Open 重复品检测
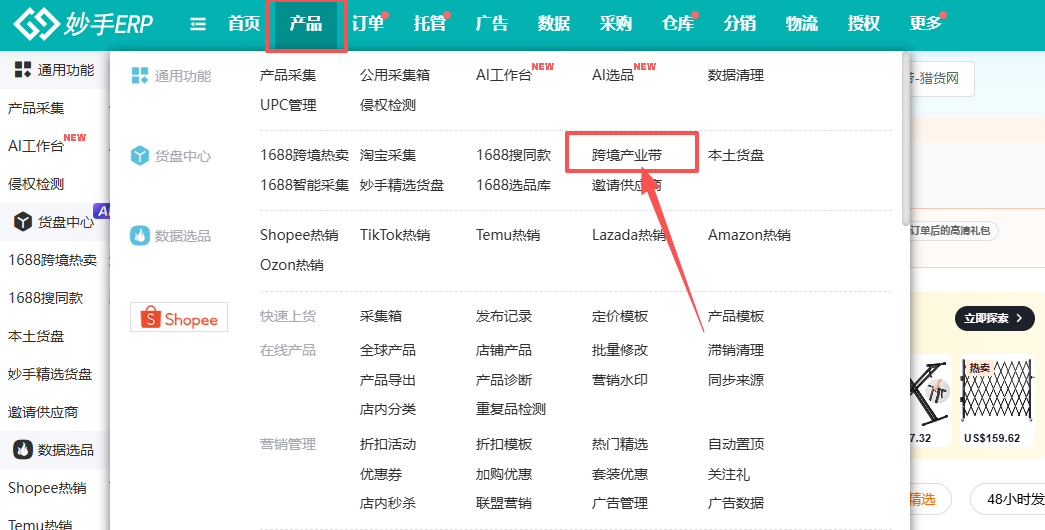The height and width of the screenshot is (530, 1045). (511, 409)
